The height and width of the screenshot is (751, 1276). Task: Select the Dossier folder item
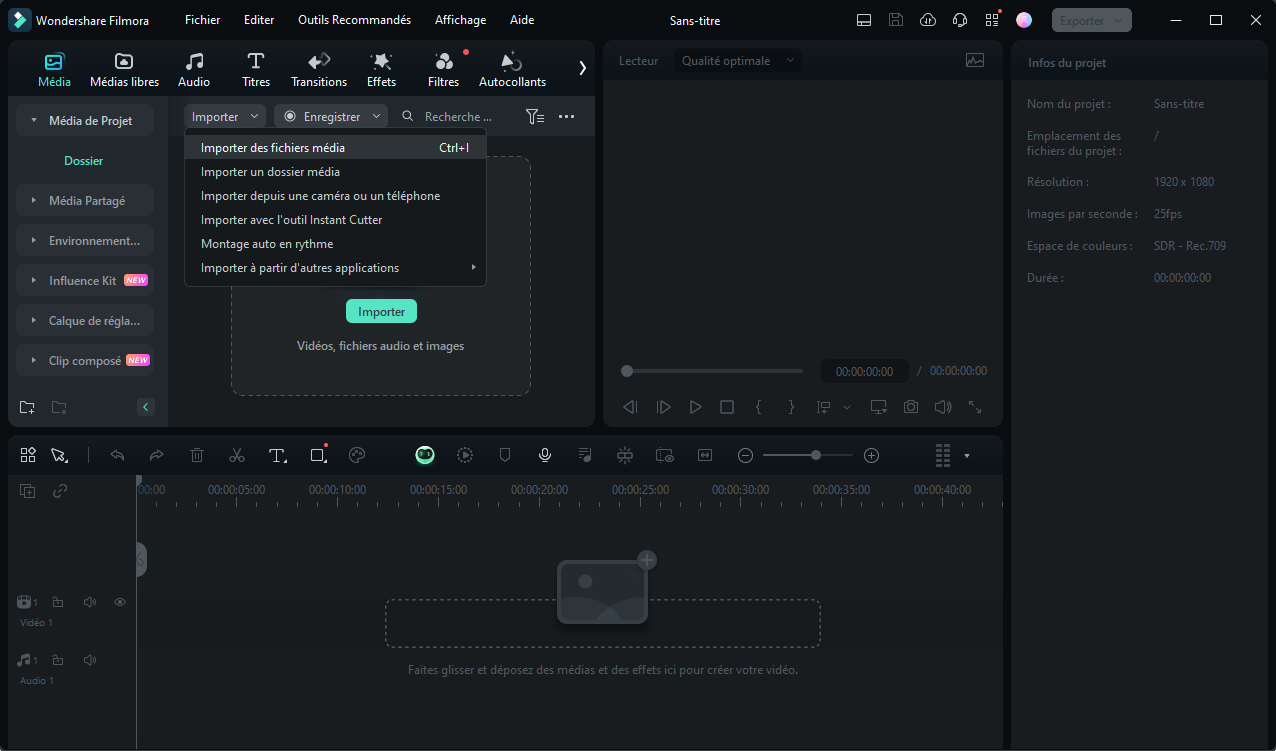coord(84,161)
